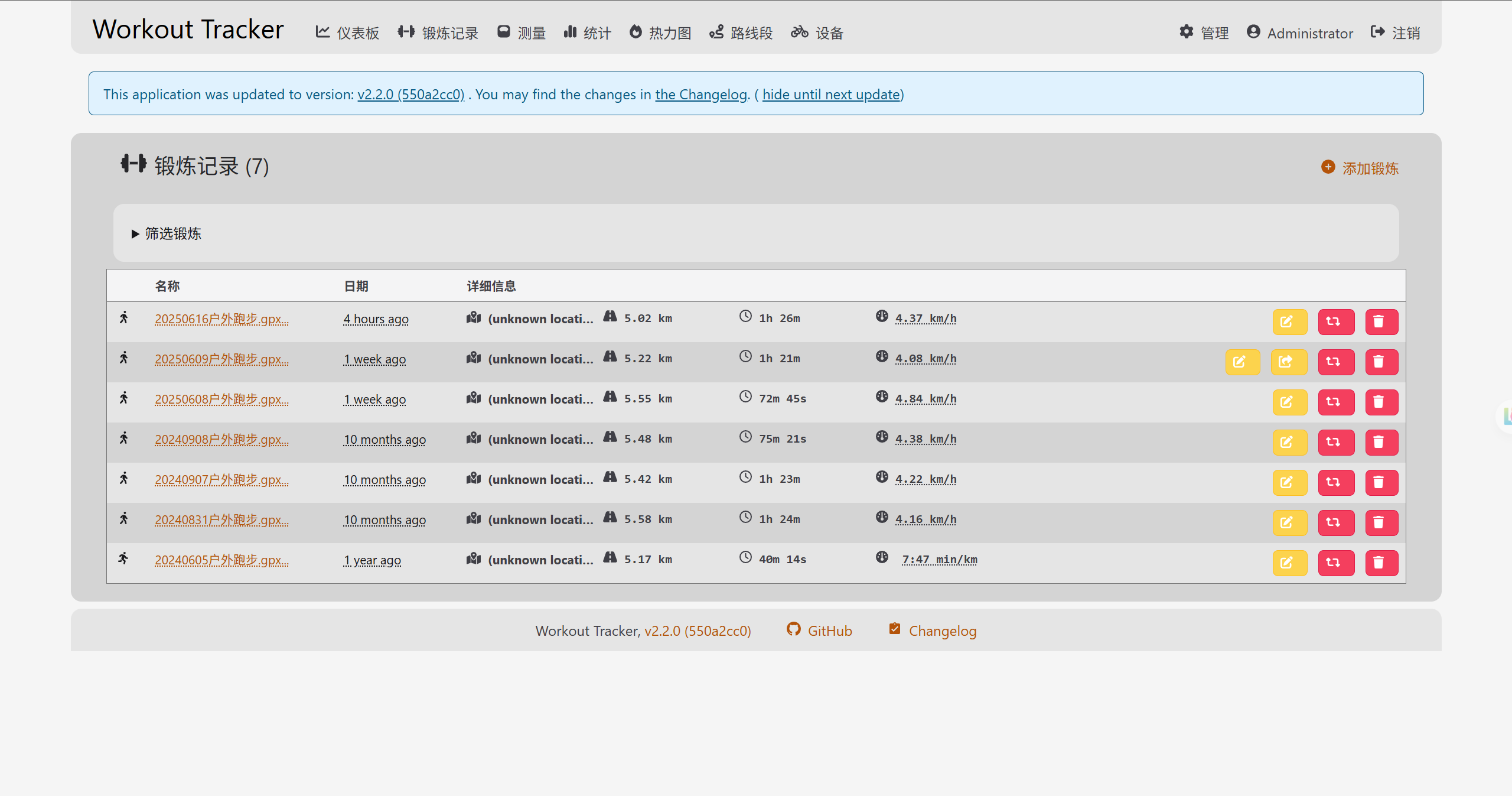The height and width of the screenshot is (796, 1512).
Task: Click share icon on 20250609 workout row
Action: (1288, 362)
